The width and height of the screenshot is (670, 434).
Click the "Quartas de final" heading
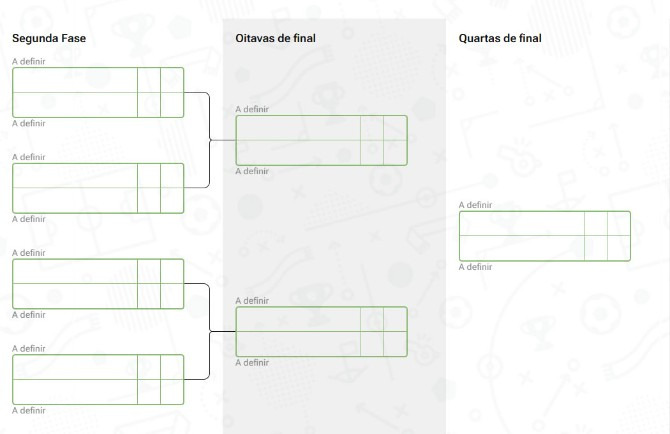[x=500, y=39]
